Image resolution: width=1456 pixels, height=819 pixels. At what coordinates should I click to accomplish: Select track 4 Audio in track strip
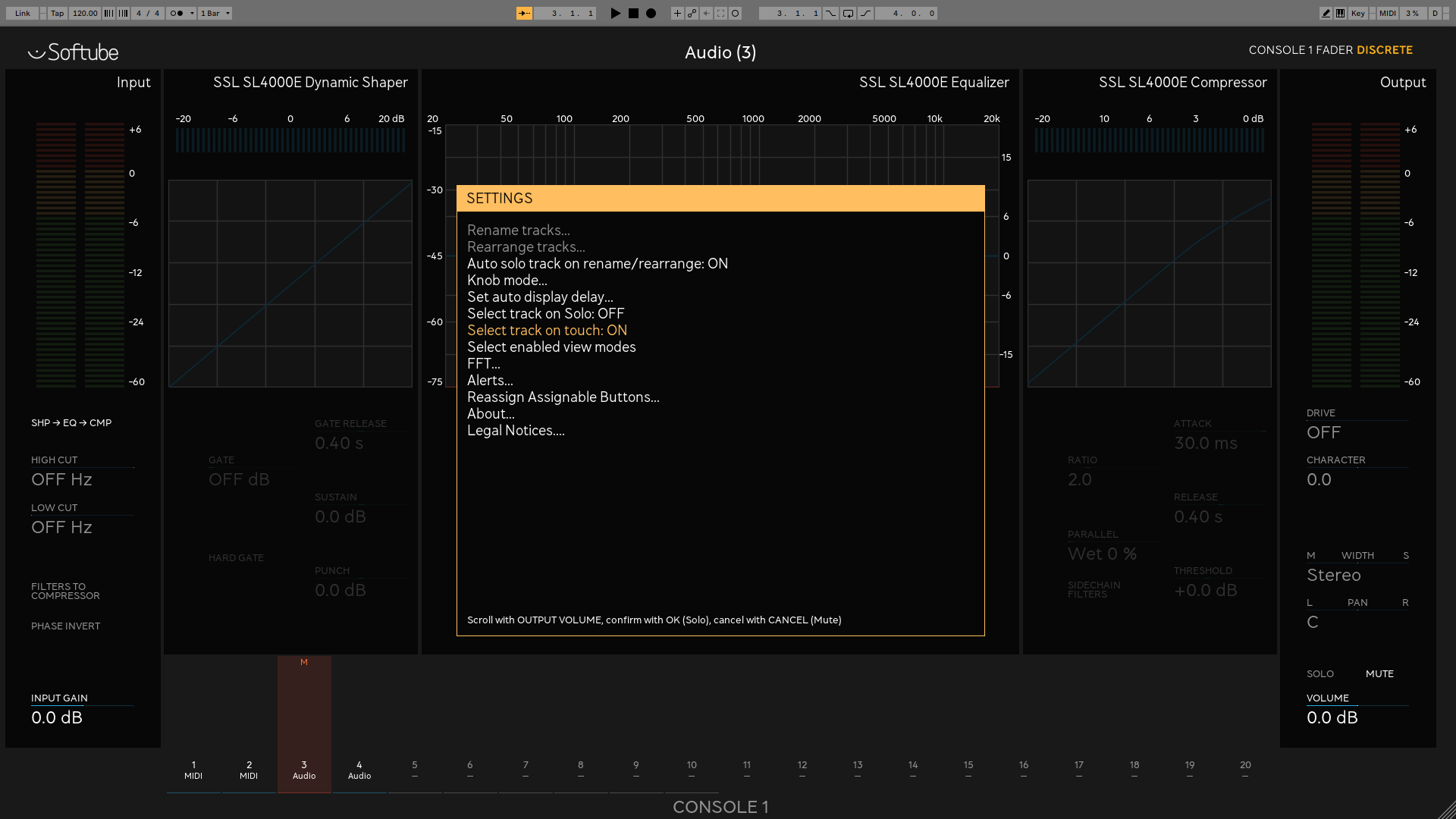[x=359, y=770]
